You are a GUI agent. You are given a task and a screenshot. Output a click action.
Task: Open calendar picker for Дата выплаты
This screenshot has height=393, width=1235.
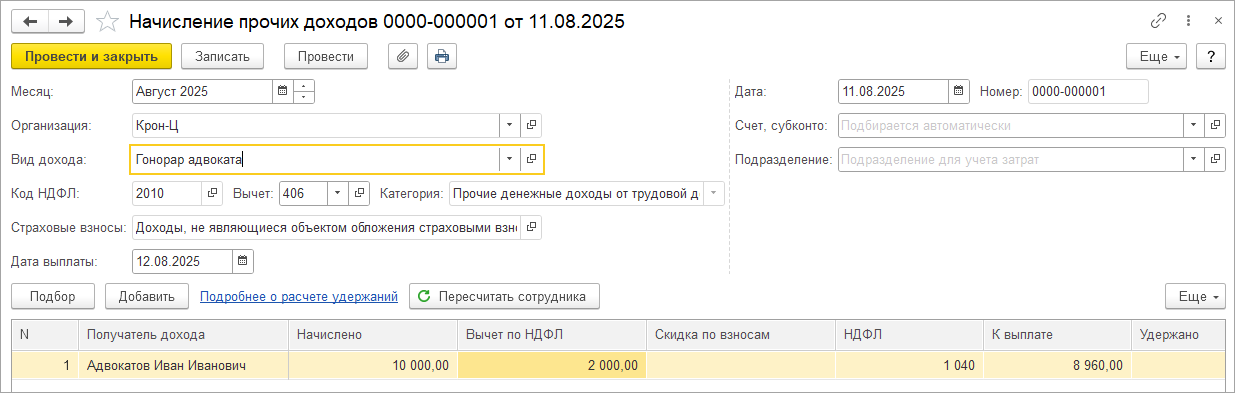point(243,261)
